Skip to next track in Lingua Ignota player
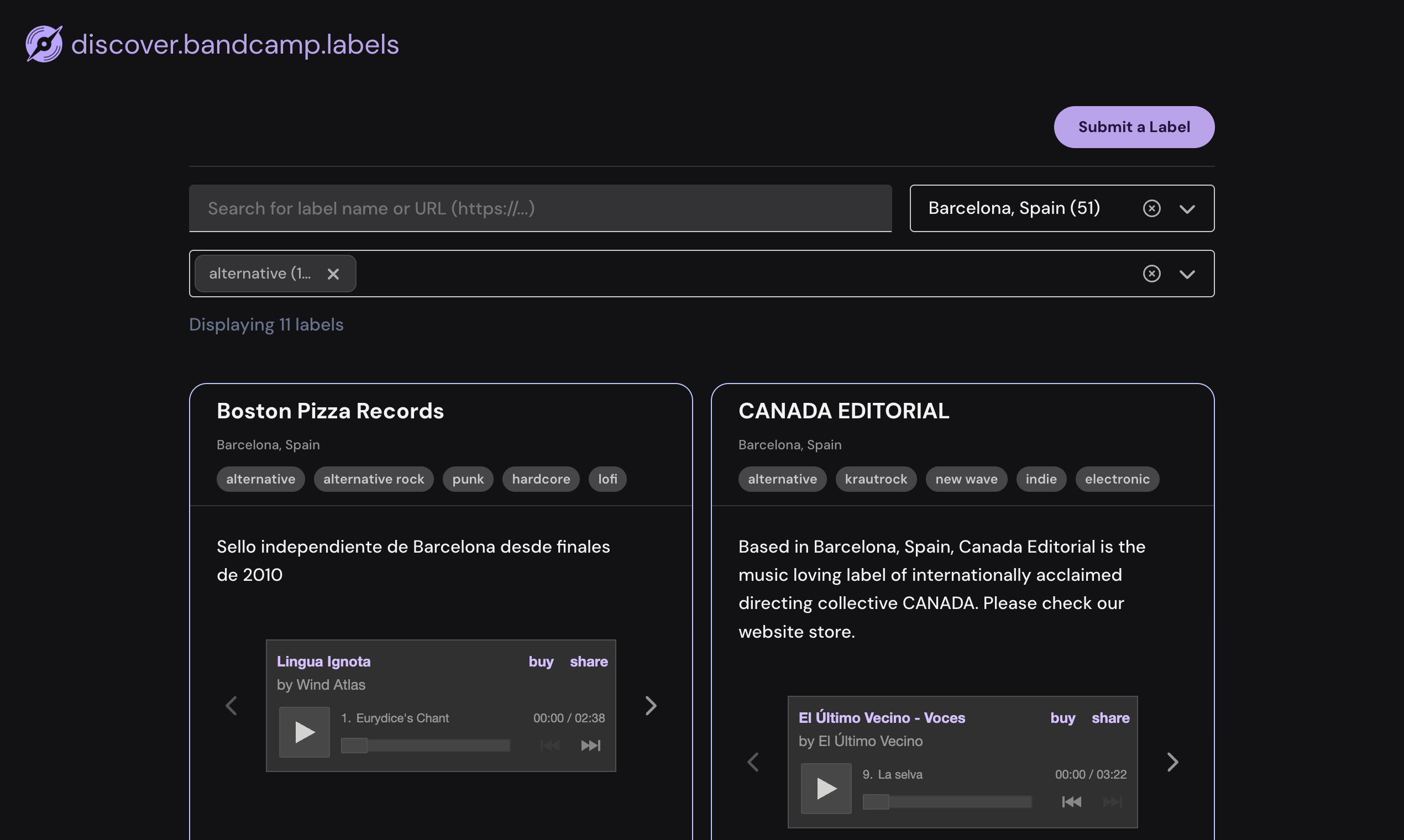Image resolution: width=1404 pixels, height=840 pixels. click(x=590, y=745)
